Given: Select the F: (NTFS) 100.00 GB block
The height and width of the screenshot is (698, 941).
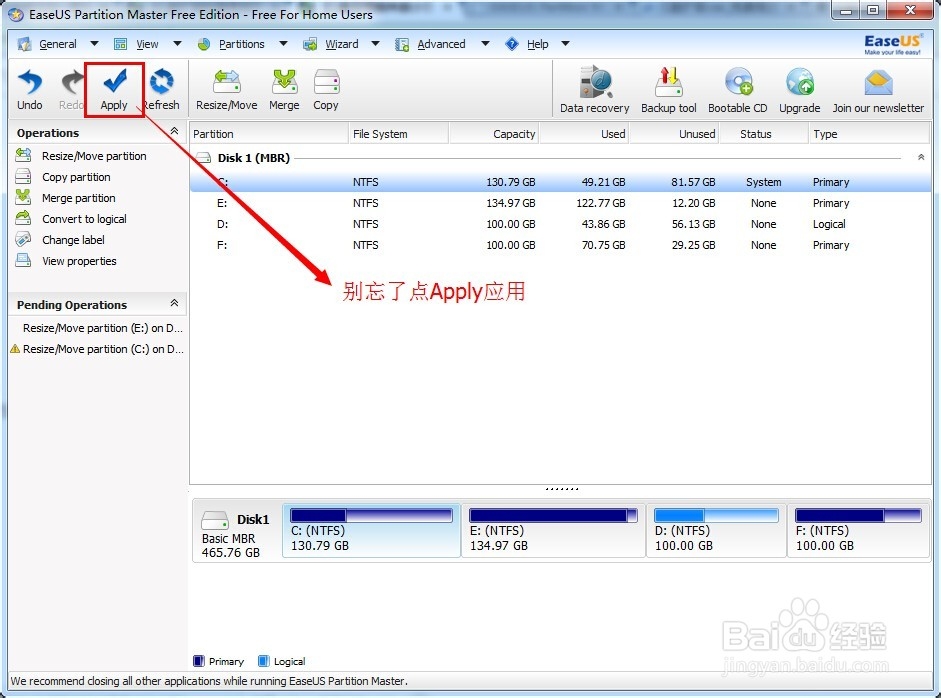Looking at the screenshot, I should point(858,531).
